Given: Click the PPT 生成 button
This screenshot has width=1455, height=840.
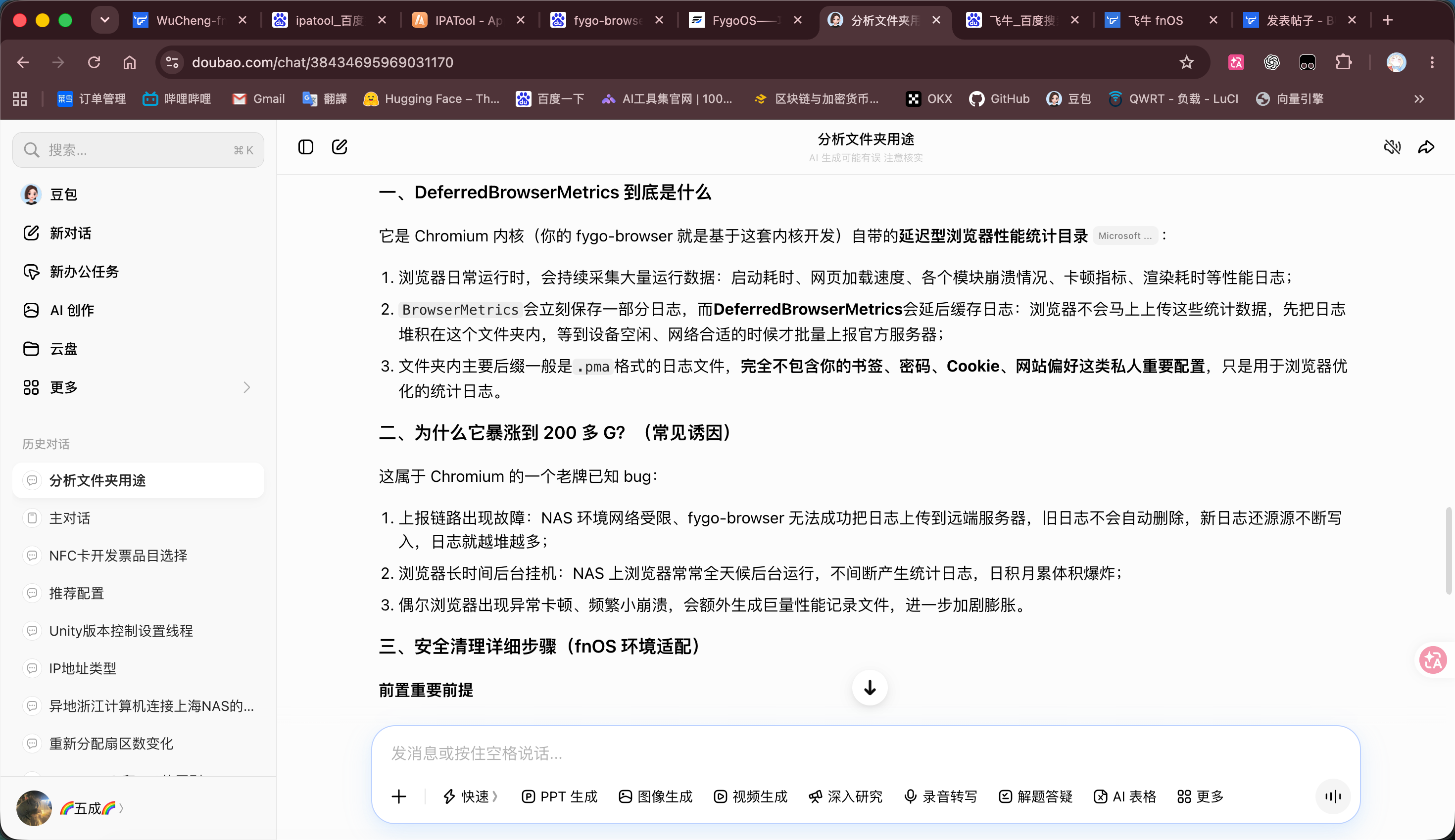Looking at the screenshot, I should pyautogui.click(x=559, y=797).
